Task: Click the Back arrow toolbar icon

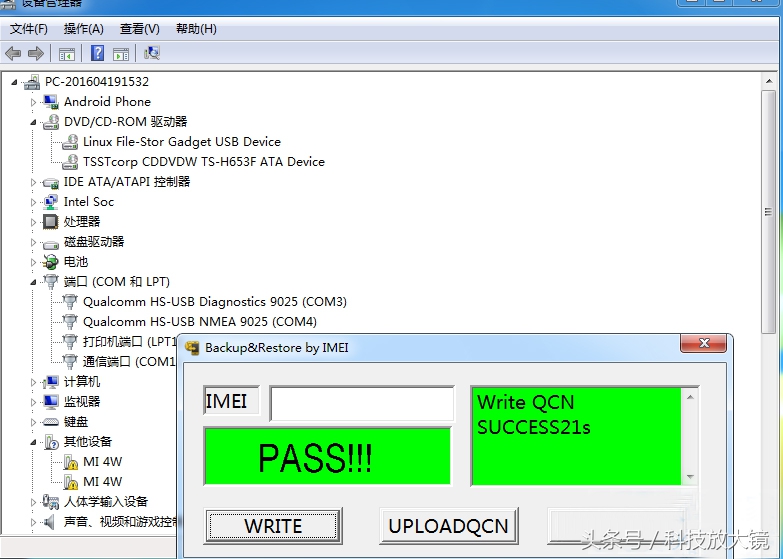Action: 13,53
